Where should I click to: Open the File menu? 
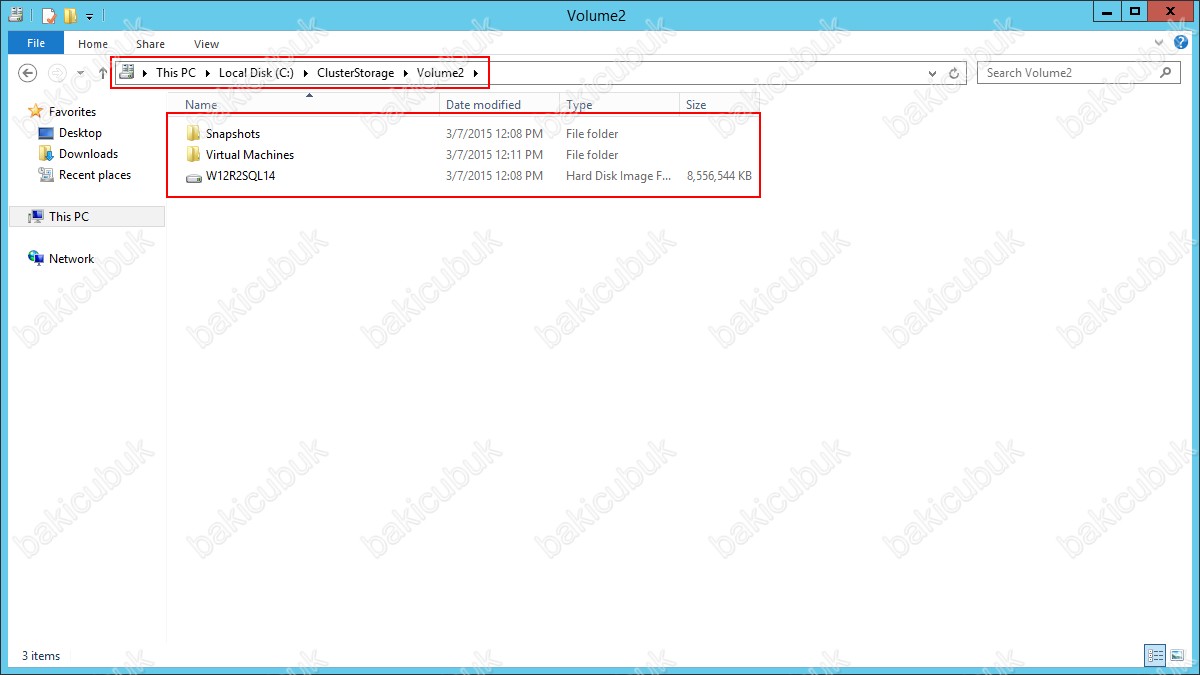36,43
